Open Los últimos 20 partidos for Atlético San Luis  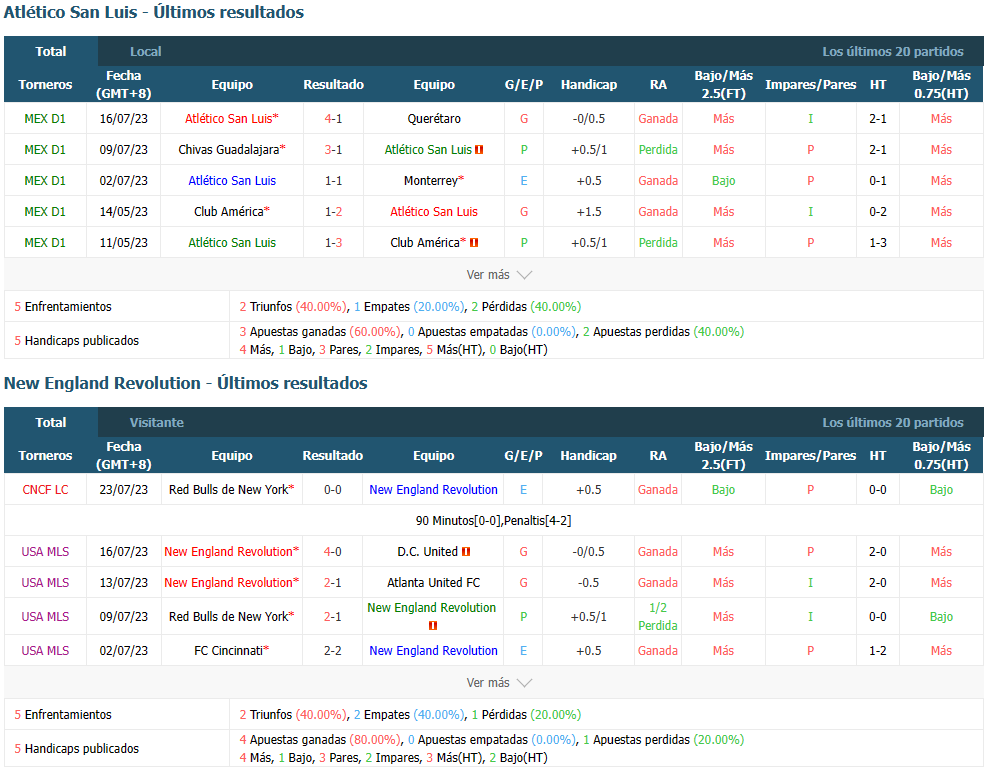(x=893, y=51)
